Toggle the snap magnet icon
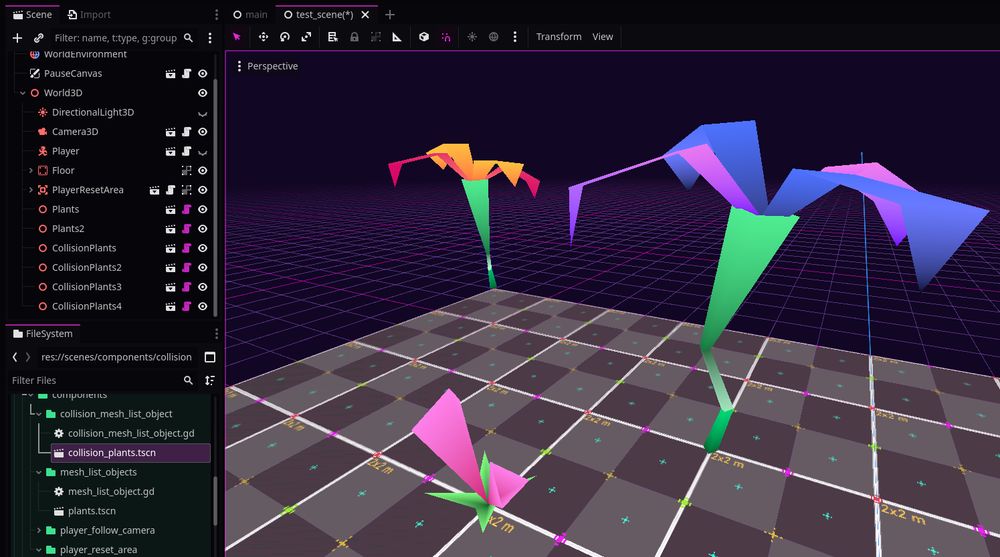This screenshot has width=1000, height=557. tap(446, 37)
